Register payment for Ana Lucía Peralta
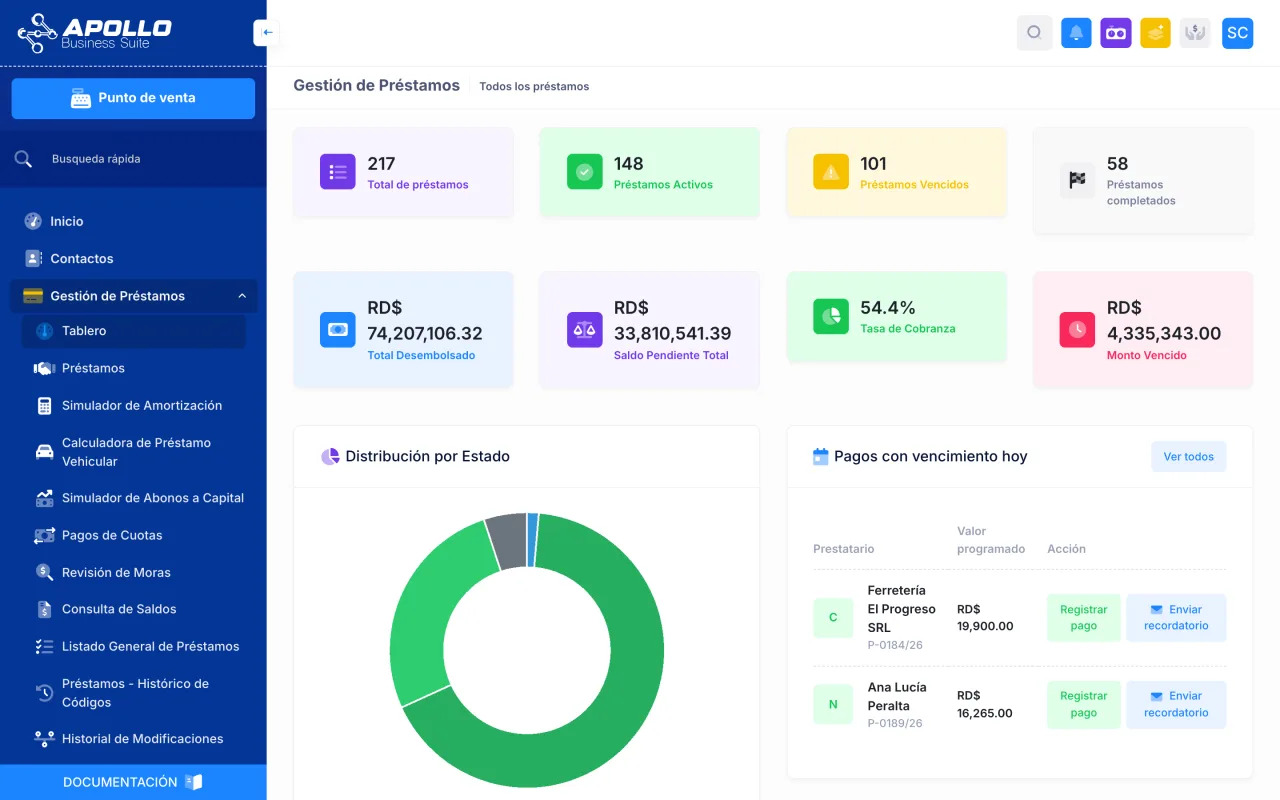 [1083, 704]
